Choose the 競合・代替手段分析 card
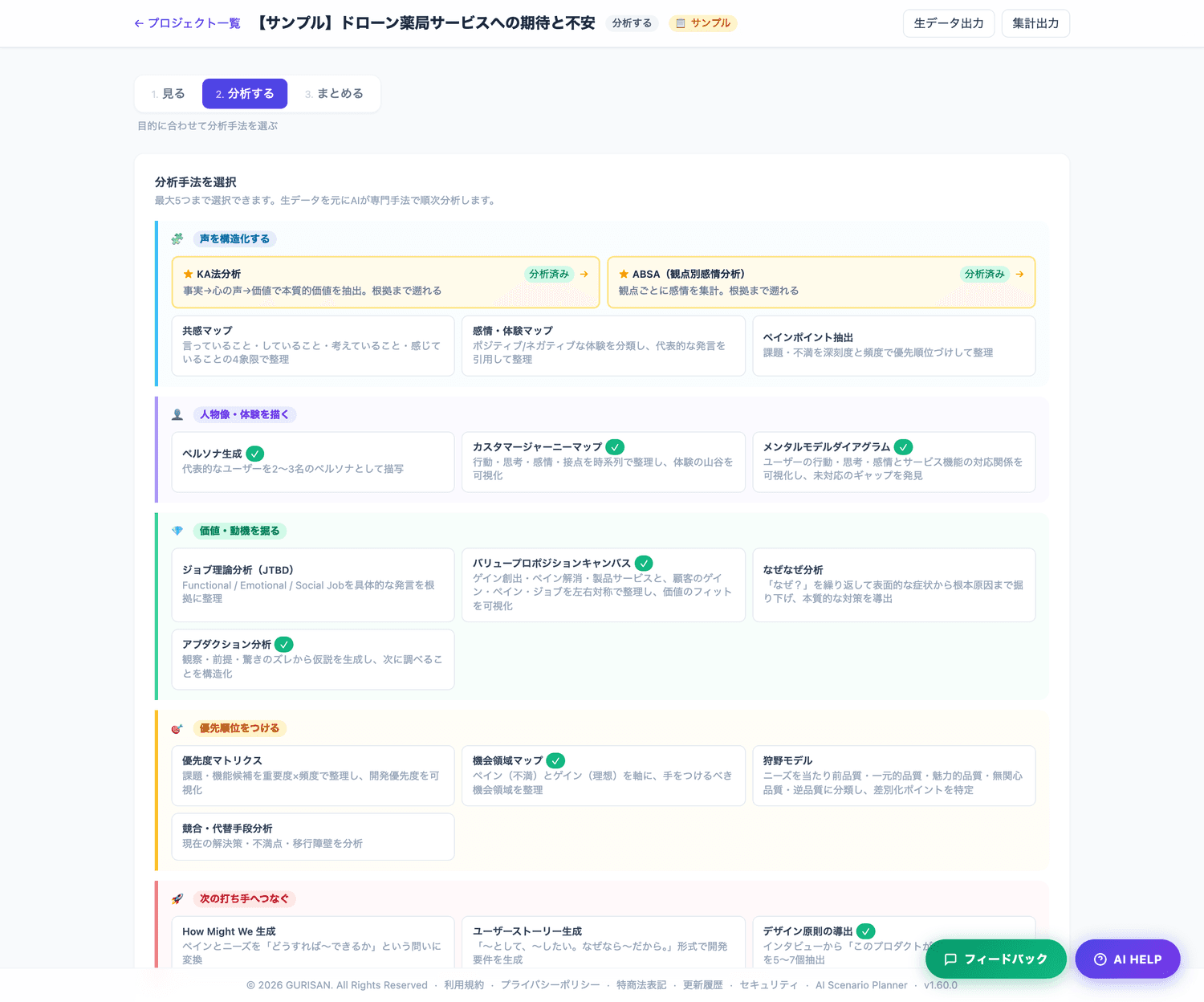The width and height of the screenshot is (1204, 1002). (313, 837)
